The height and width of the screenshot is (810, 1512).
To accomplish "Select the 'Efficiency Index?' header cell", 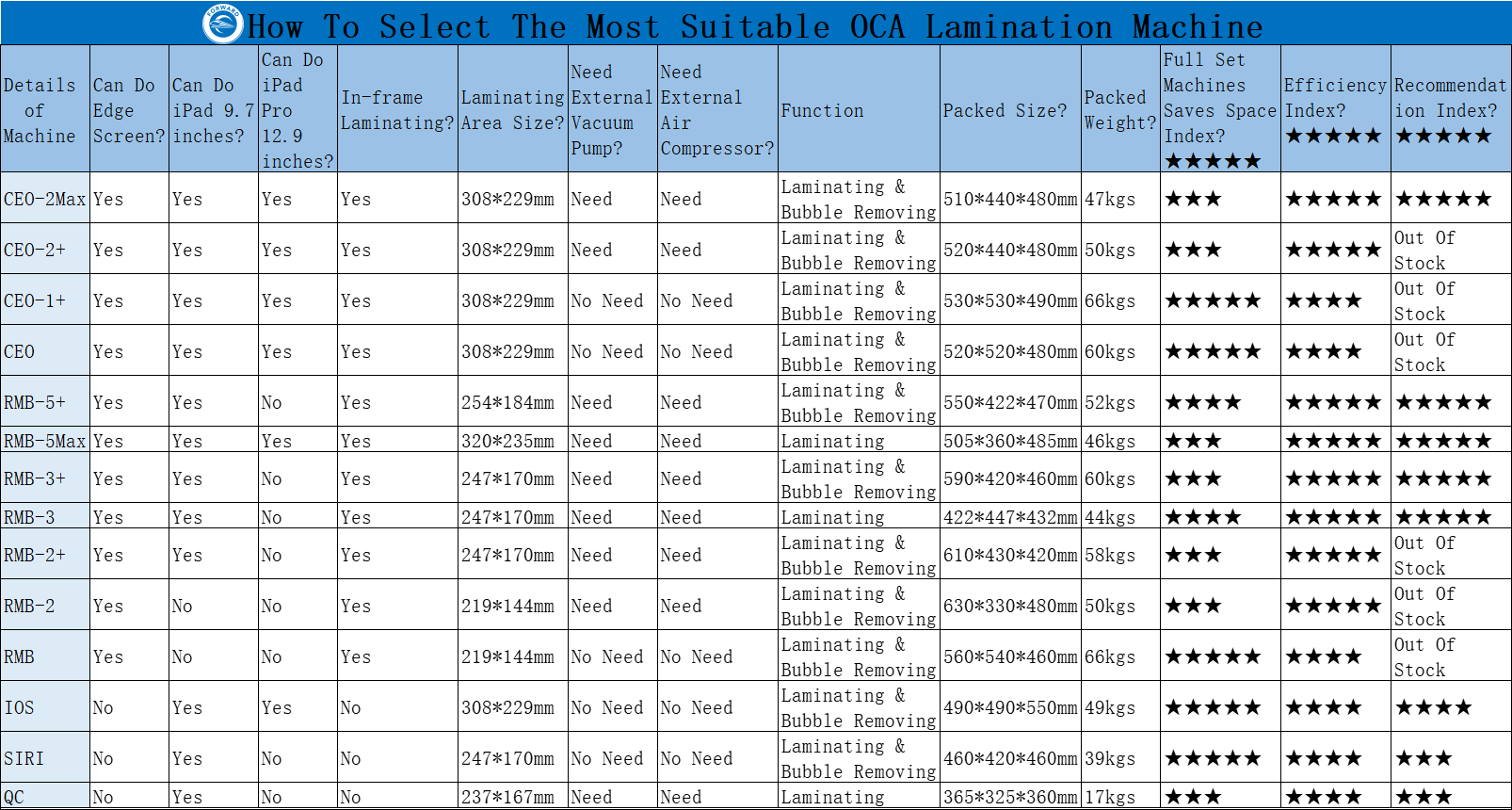I will (1336, 110).
